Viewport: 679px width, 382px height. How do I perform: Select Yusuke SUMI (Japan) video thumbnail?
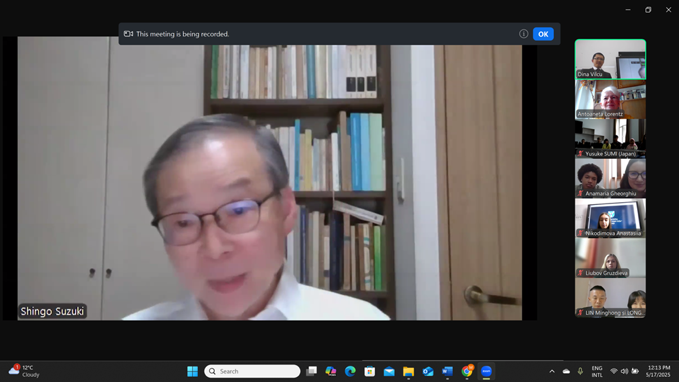pyautogui.click(x=610, y=139)
